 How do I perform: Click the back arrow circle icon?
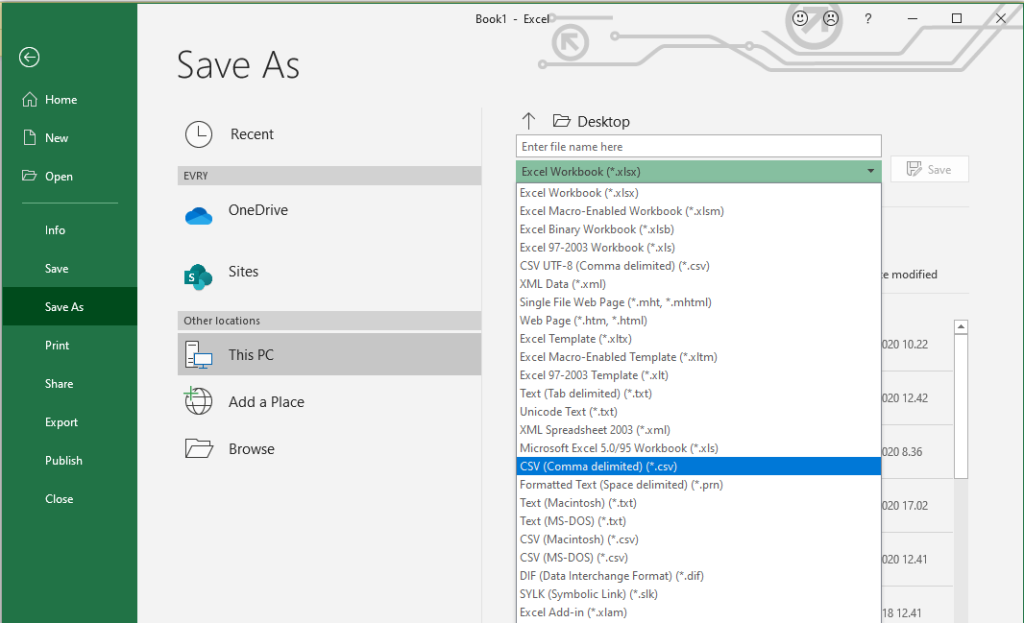pyautogui.click(x=29, y=57)
